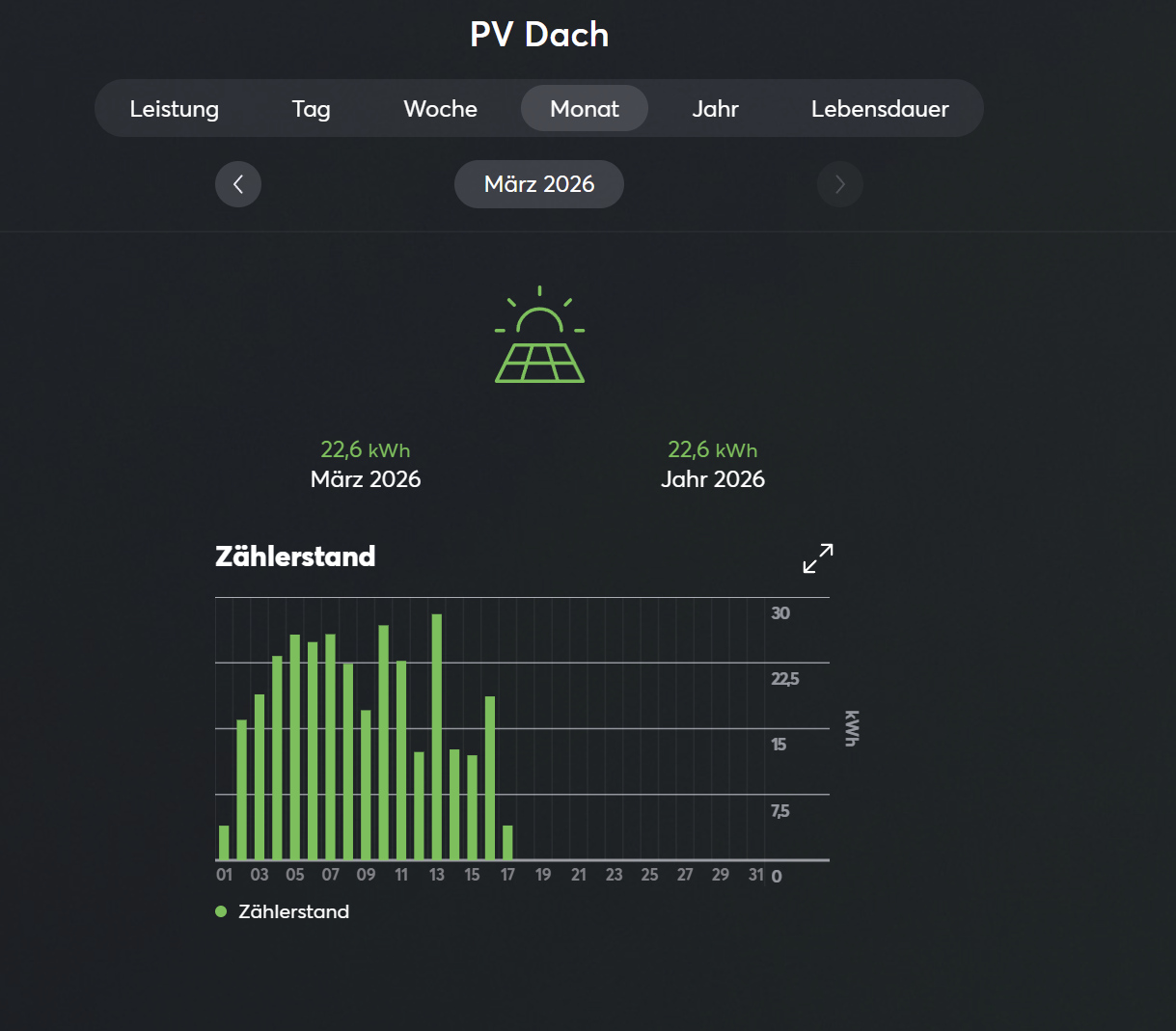Image resolution: width=1176 pixels, height=1031 pixels.
Task: Switch to the Tag tab
Action: [x=312, y=109]
